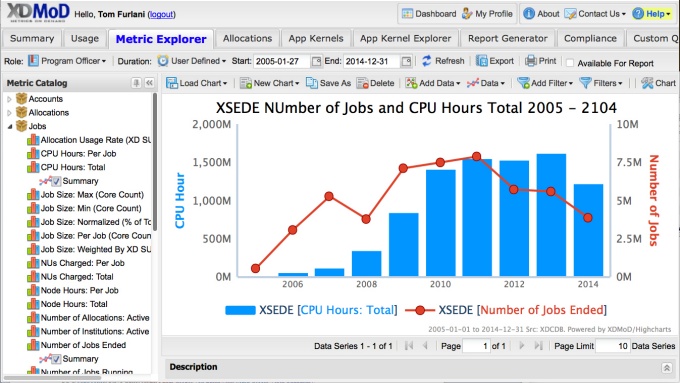The height and width of the screenshot is (383, 680).
Task: Toggle XSEDE CPU Hours: Total legend swatch
Action: (x=240, y=310)
